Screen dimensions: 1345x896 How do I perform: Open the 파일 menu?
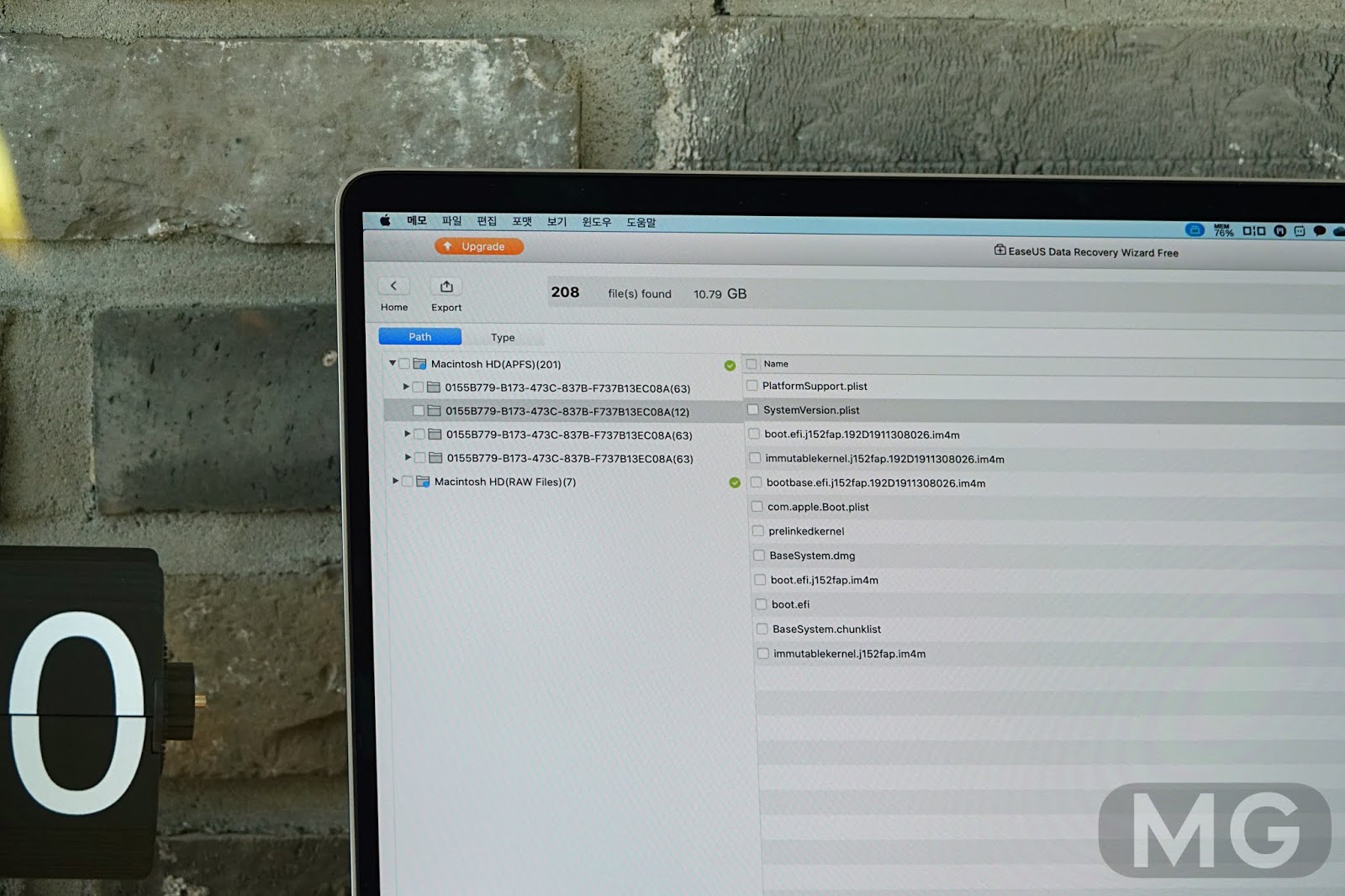click(x=452, y=221)
